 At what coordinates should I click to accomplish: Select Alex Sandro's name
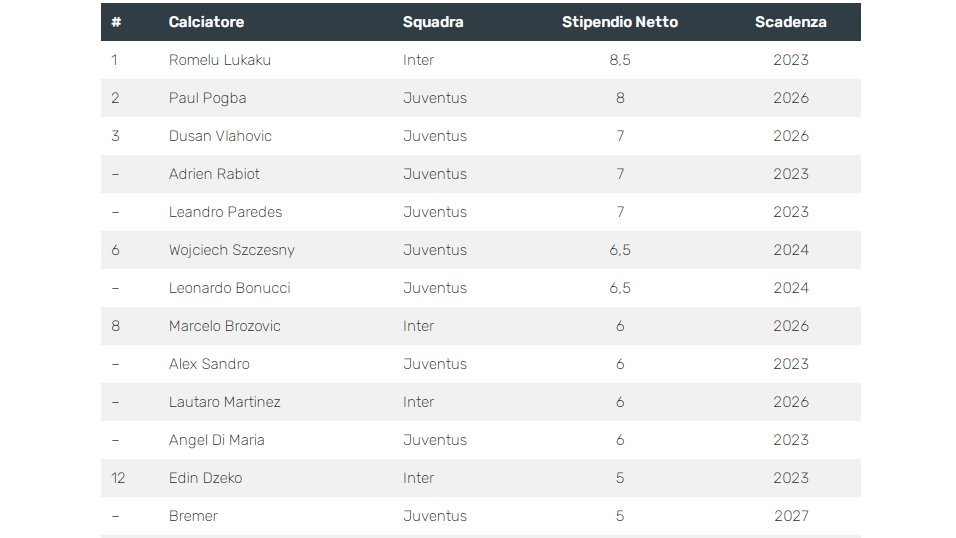point(209,364)
